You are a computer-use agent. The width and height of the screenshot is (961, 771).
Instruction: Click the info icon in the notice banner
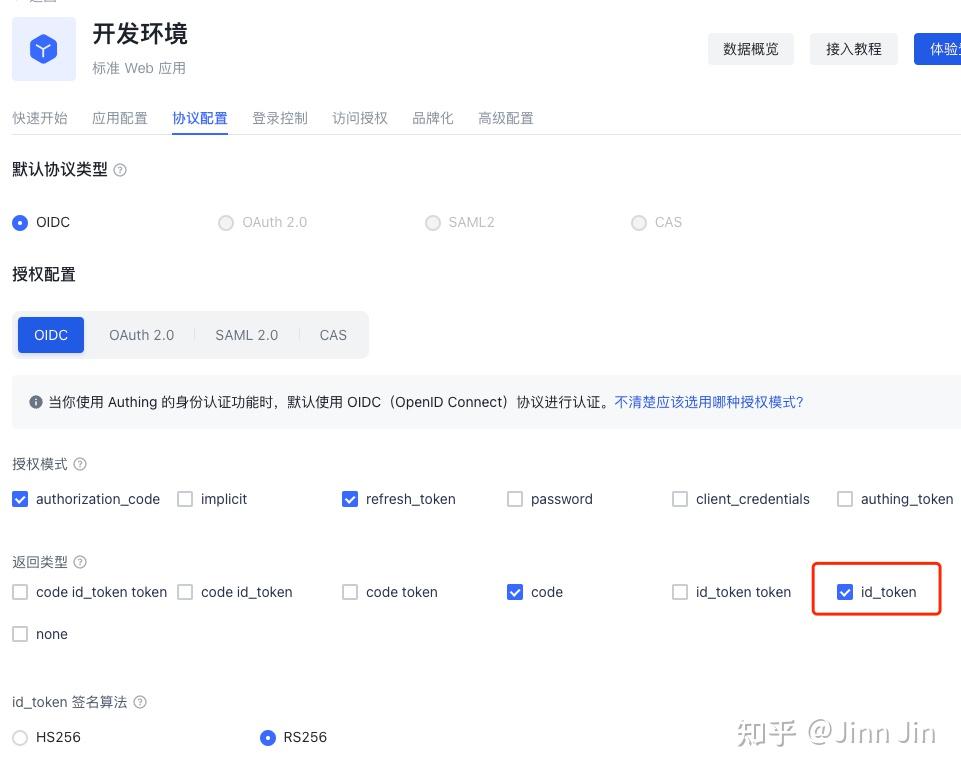pyautogui.click(x=36, y=402)
